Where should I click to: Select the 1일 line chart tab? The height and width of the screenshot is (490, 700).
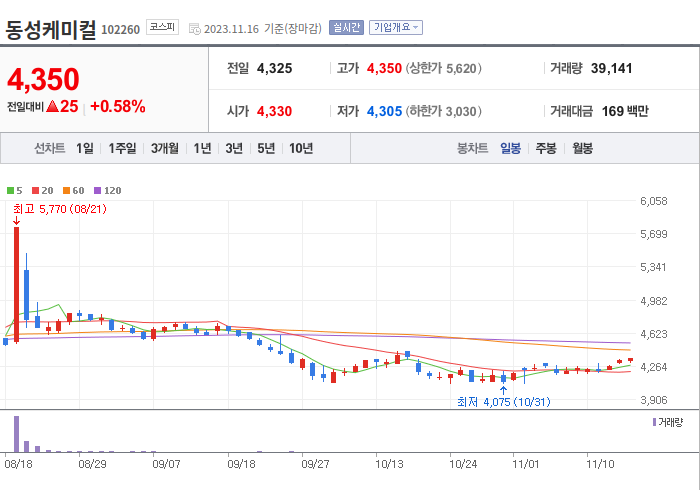pos(85,148)
